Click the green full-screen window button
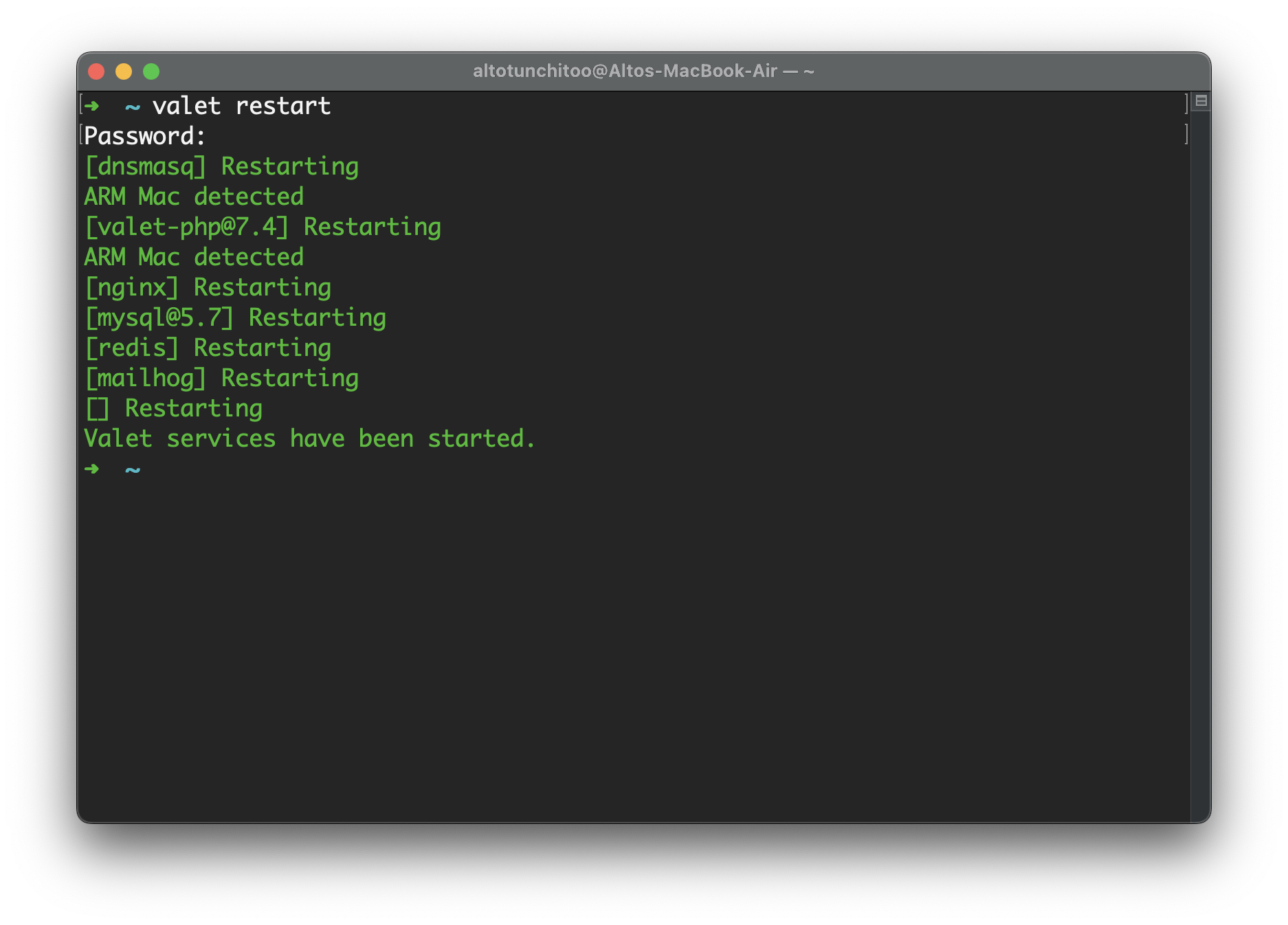The width and height of the screenshot is (1288, 925). (151, 71)
